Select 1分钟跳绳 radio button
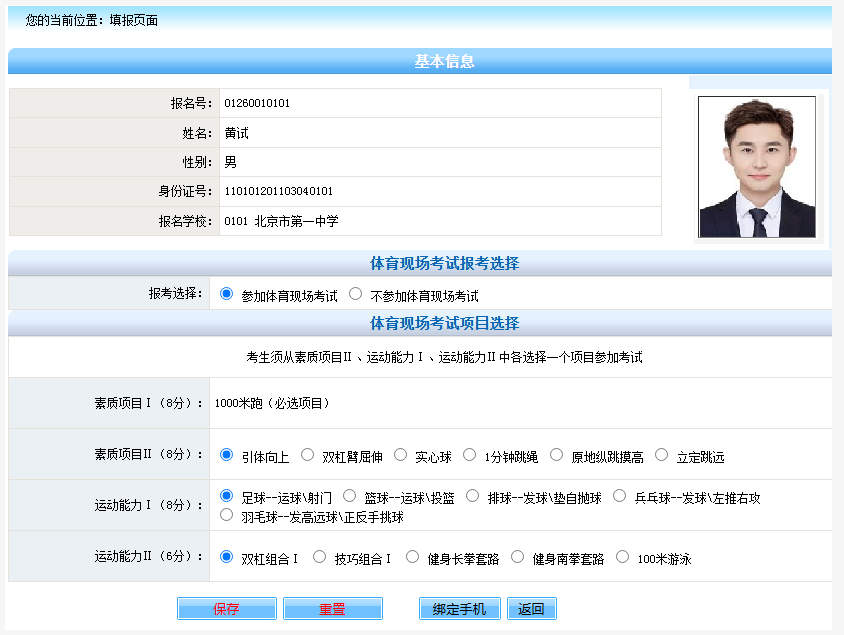 click(470, 455)
